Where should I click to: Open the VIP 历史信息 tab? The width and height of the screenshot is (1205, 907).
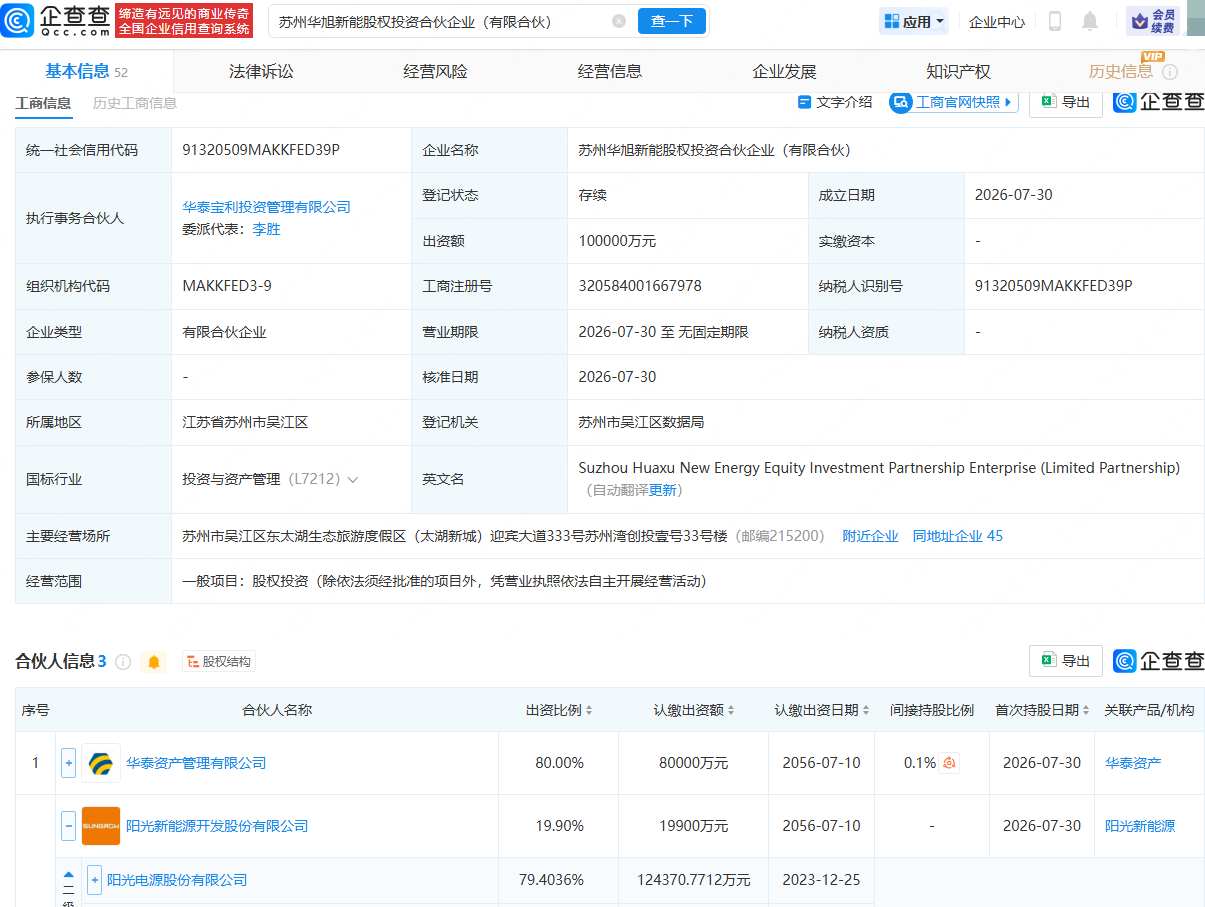pyautogui.click(x=1120, y=72)
